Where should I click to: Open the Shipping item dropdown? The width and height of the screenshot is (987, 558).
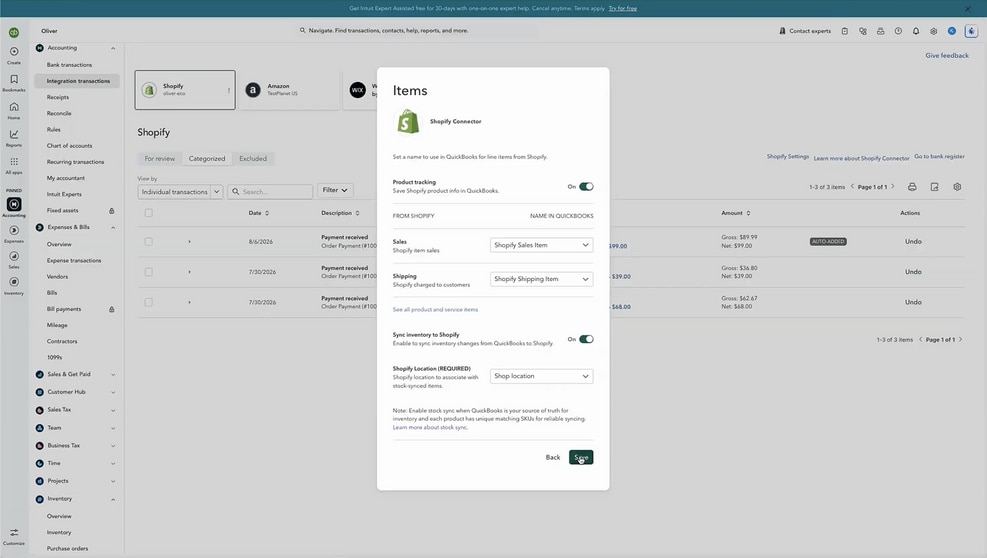[541, 279]
